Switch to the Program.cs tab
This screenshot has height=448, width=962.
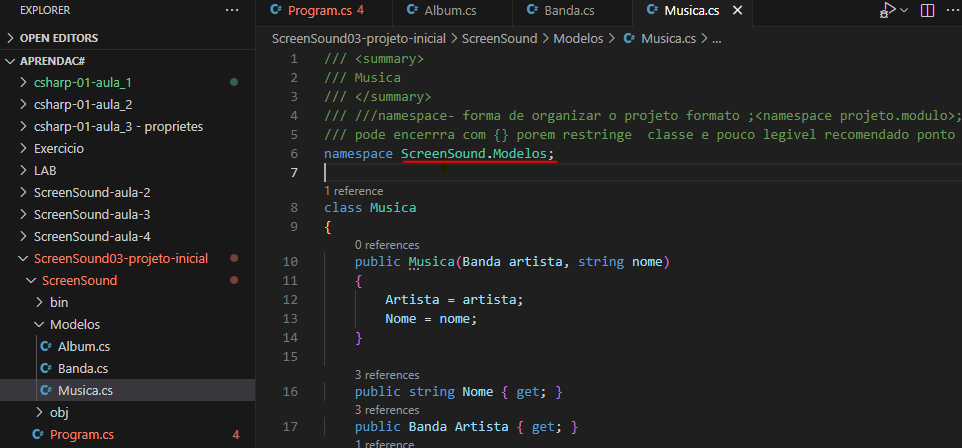point(318,11)
